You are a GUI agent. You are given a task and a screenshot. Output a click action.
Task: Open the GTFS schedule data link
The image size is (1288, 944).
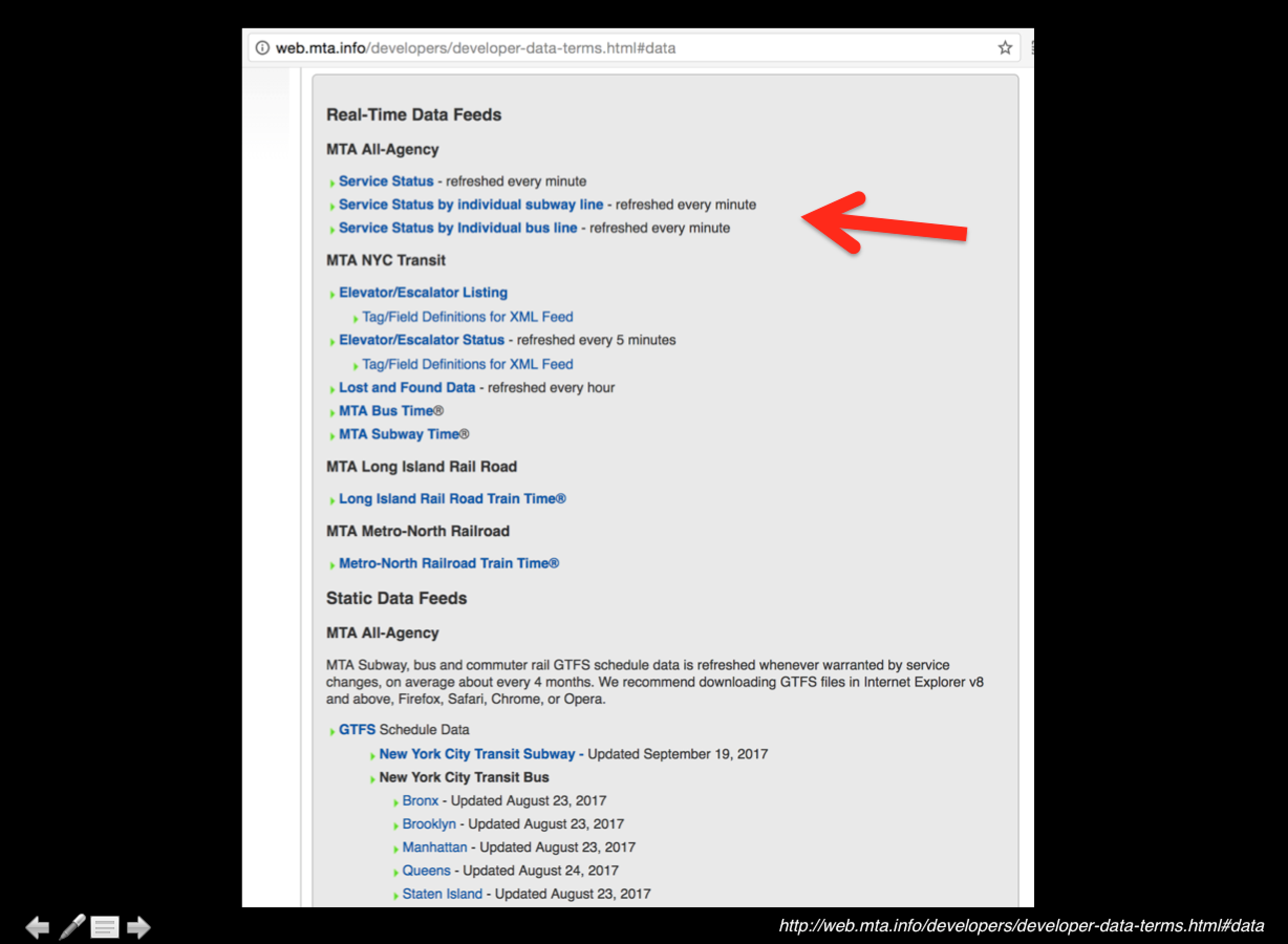[357, 730]
